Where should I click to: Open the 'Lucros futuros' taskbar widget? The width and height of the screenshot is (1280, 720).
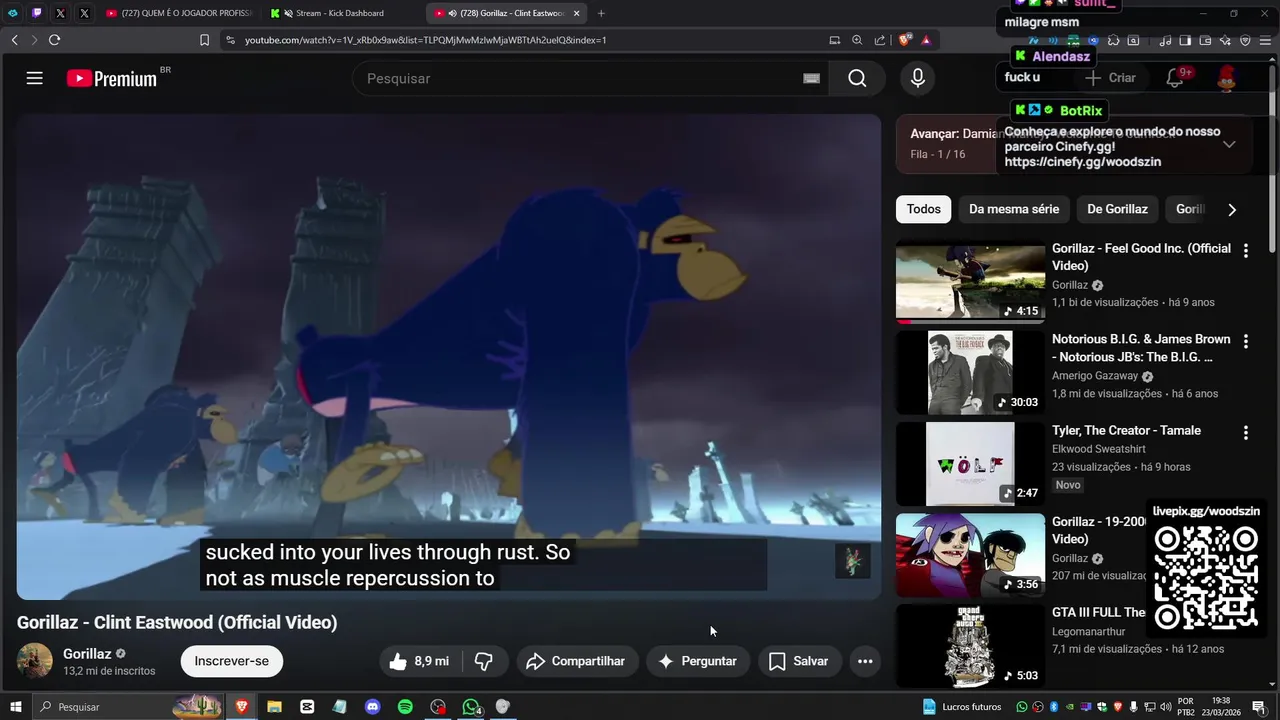[961, 707]
